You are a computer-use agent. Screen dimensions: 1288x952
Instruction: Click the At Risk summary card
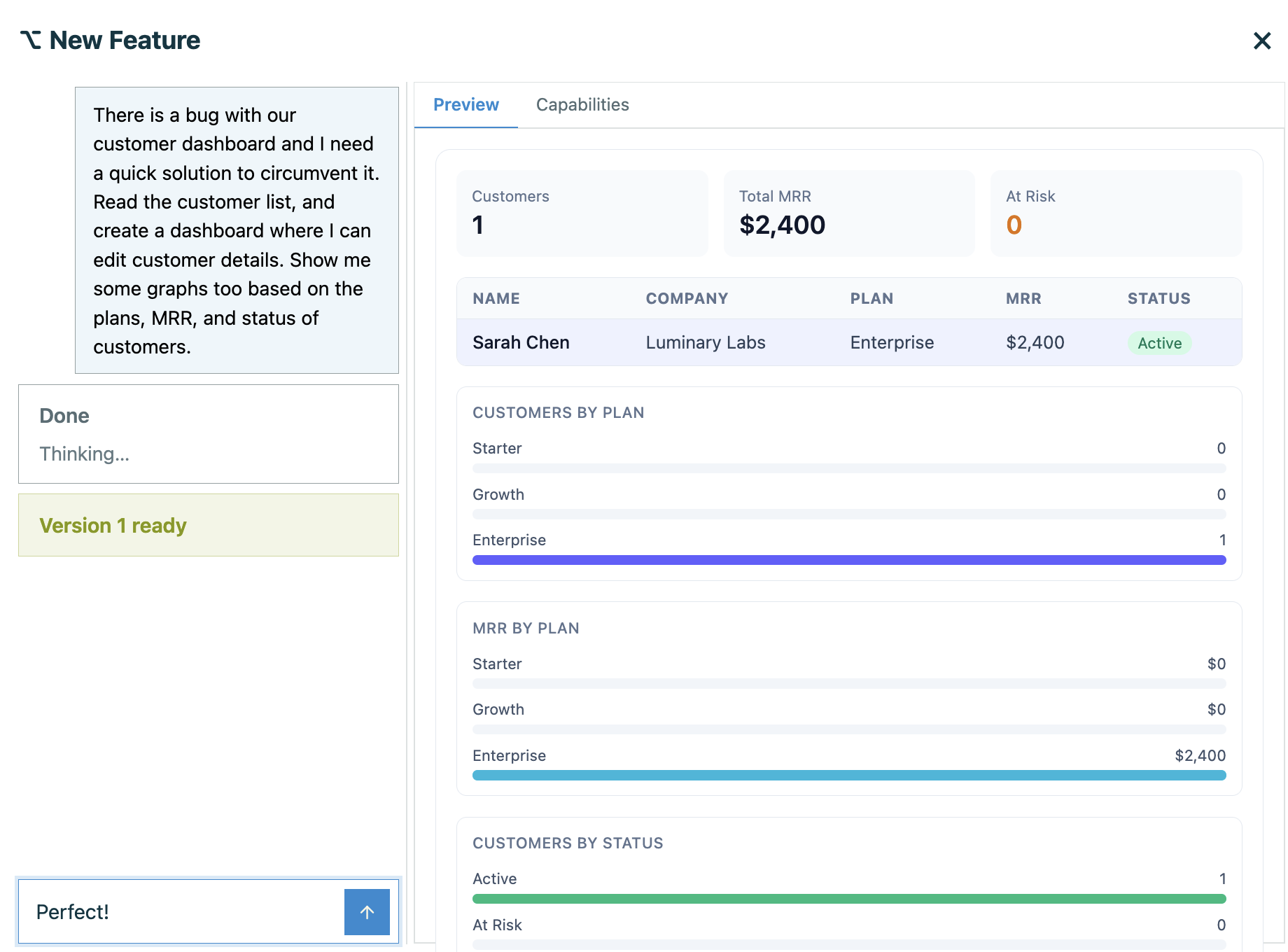pos(1116,213)
